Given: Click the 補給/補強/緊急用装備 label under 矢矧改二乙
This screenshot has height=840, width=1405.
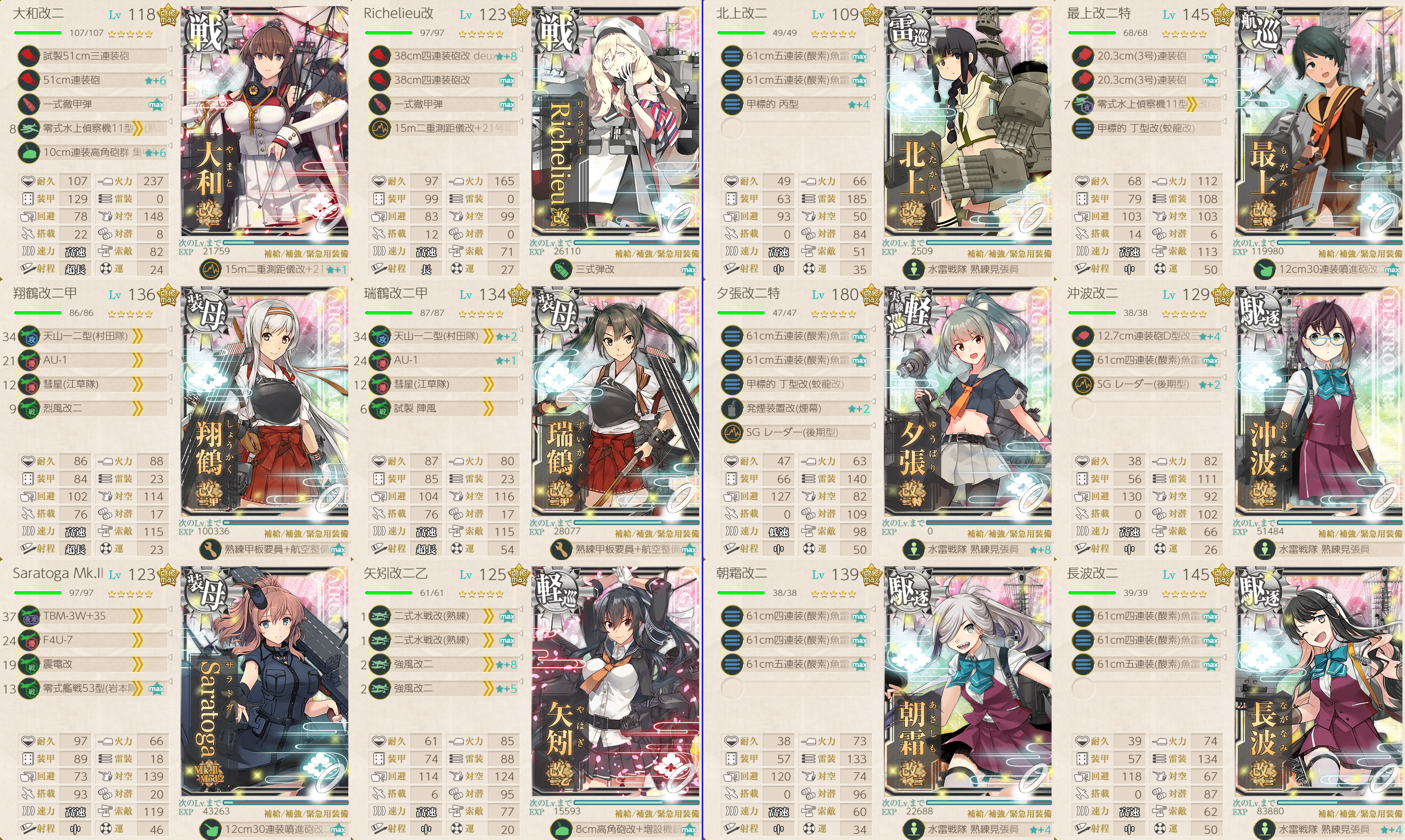Looking at the screenshot, I should point(657,813).
